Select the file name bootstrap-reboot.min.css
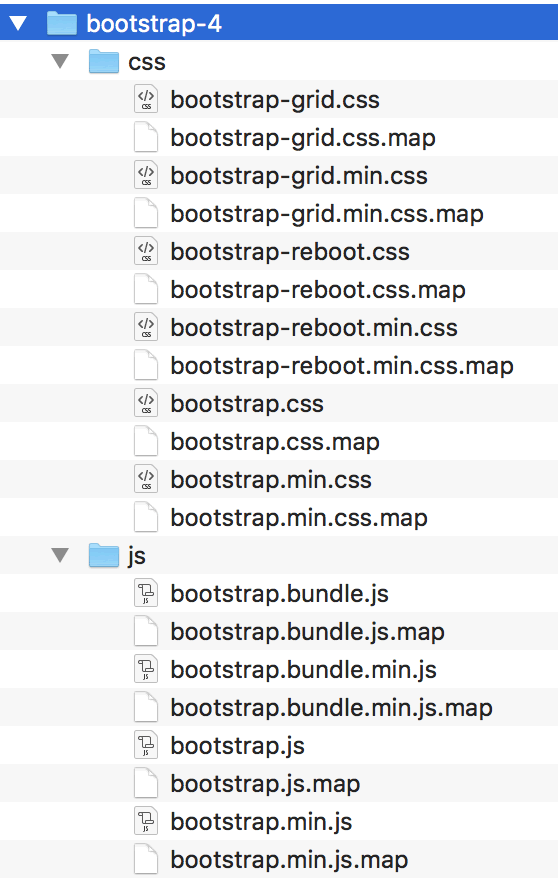 point(314,328)
